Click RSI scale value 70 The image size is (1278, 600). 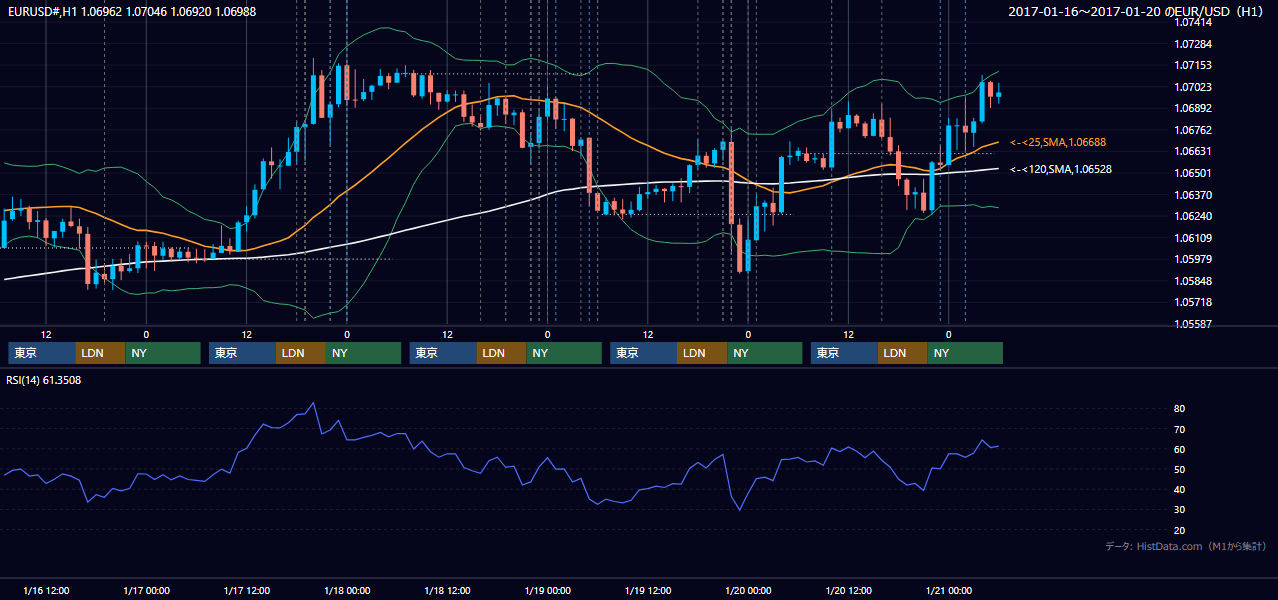click(x=1180, y=429)
